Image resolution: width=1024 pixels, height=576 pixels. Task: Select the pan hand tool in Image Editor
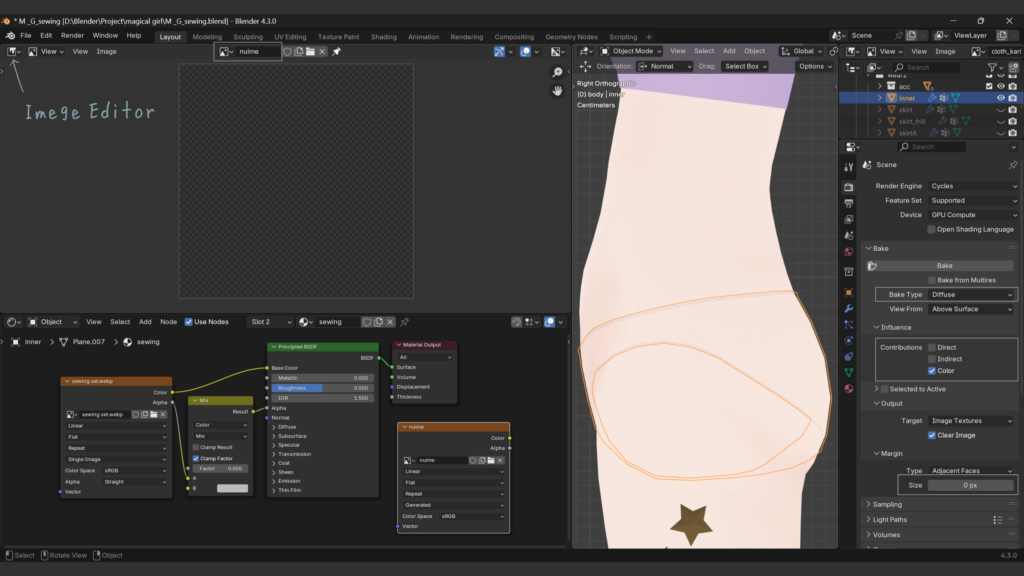(558, 91)
